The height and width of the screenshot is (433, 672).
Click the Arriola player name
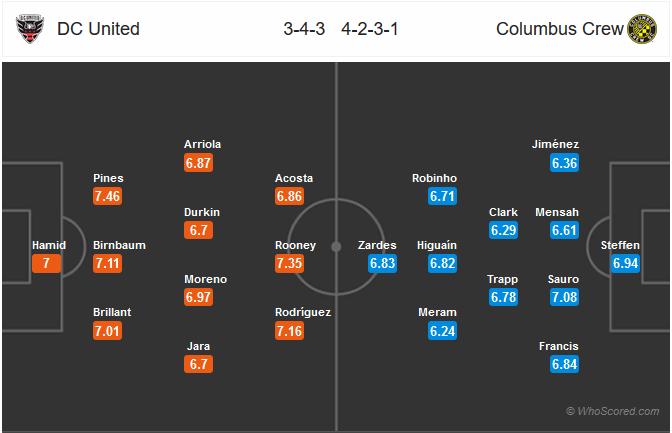[x=202, y=144]
